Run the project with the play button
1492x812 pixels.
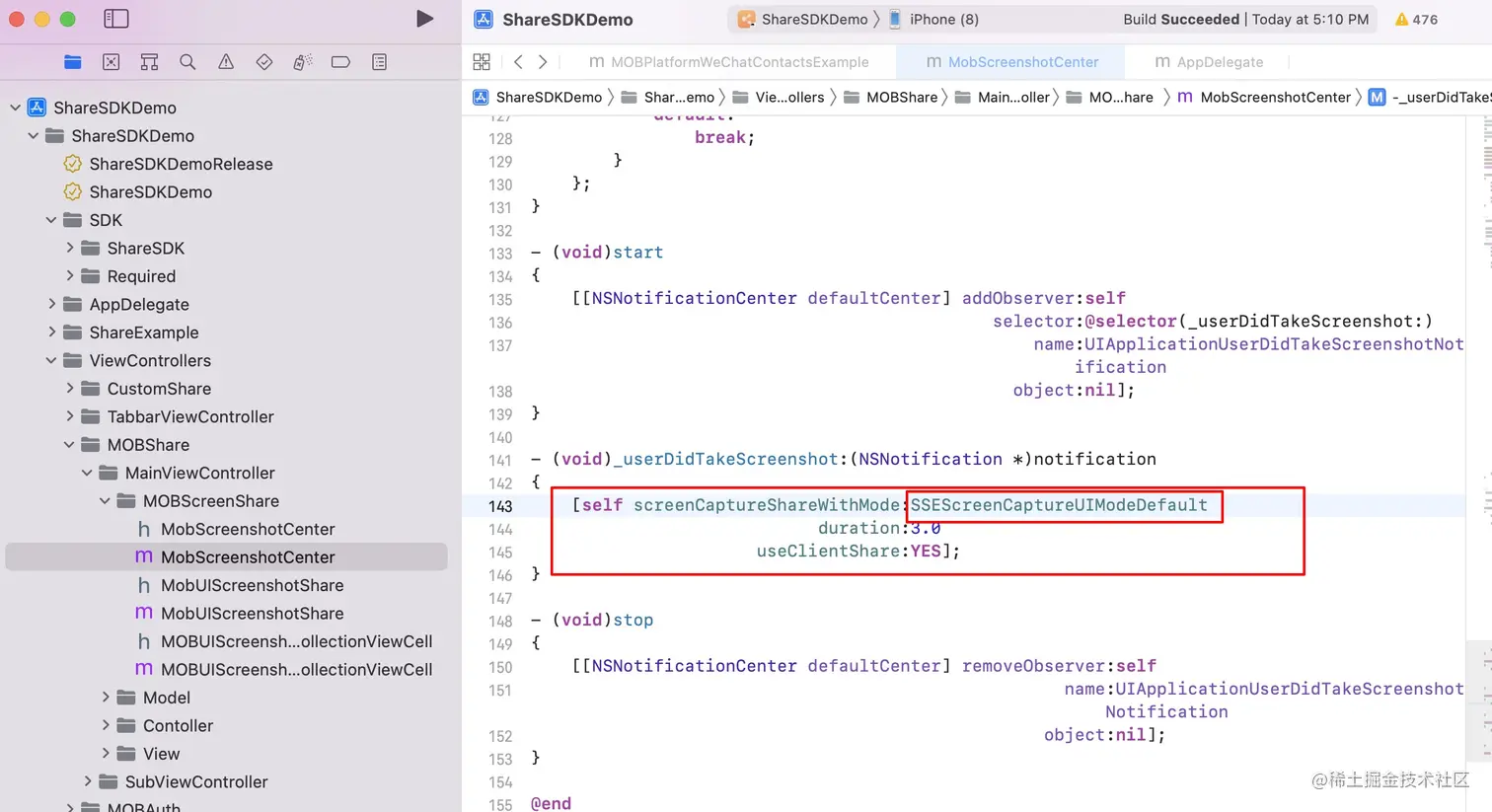click(424, 19)
